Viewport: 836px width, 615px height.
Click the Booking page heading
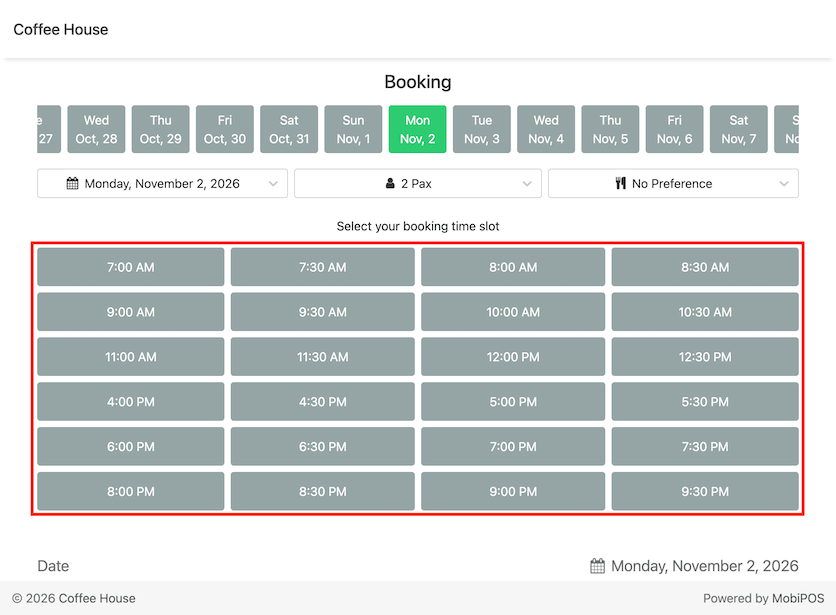click(418, 82)
